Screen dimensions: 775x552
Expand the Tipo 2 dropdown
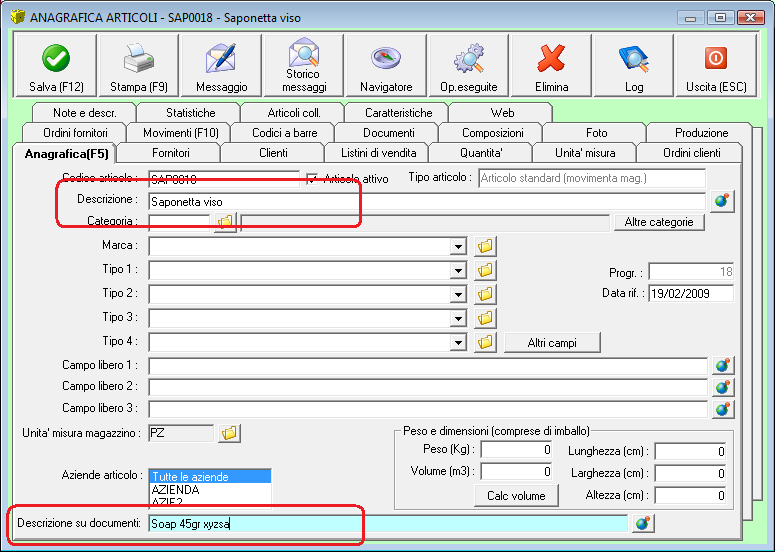(x=459, y=294)
